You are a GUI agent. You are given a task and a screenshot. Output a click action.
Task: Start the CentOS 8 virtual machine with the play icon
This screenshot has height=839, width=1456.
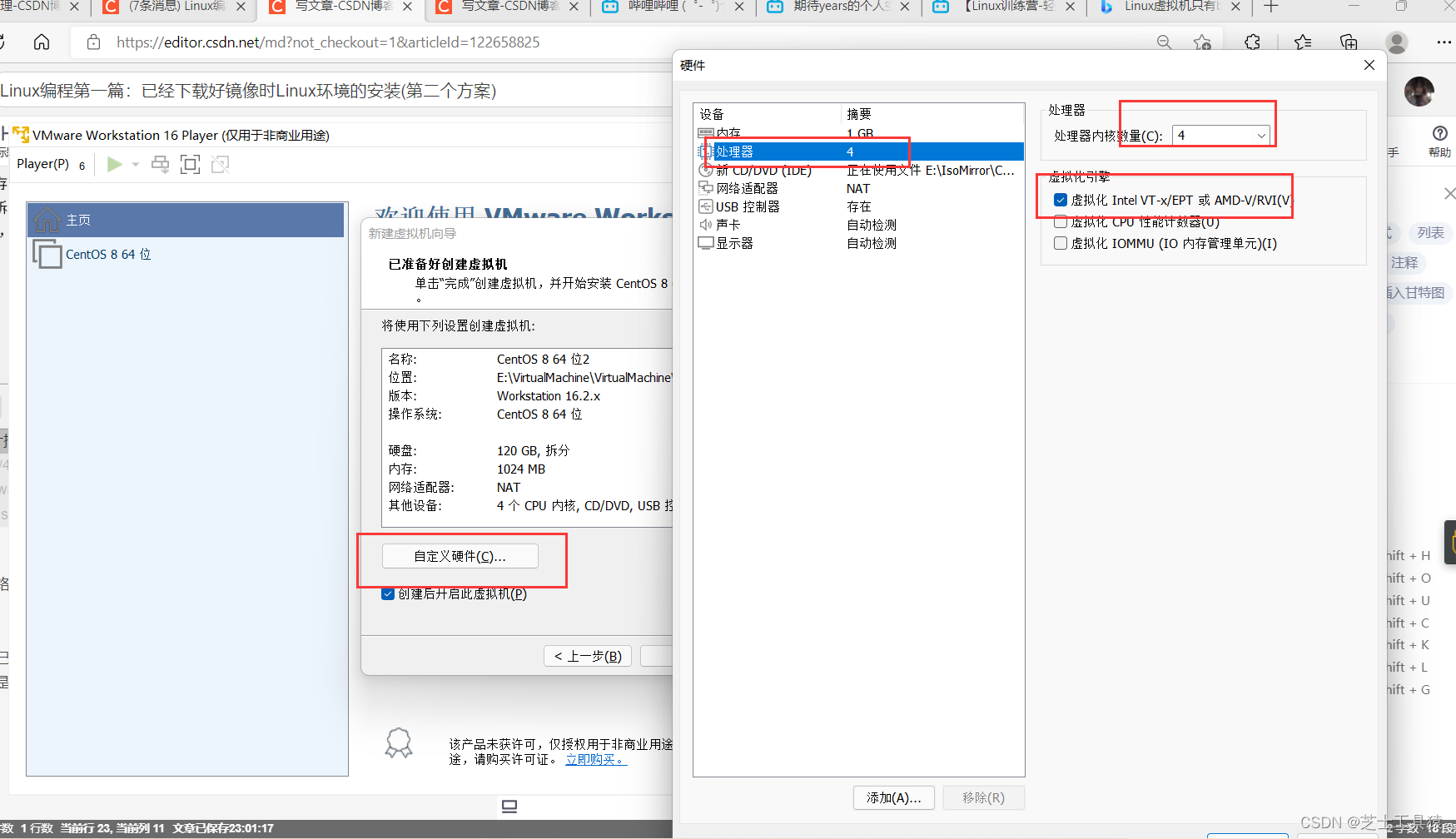coord(115,164)
